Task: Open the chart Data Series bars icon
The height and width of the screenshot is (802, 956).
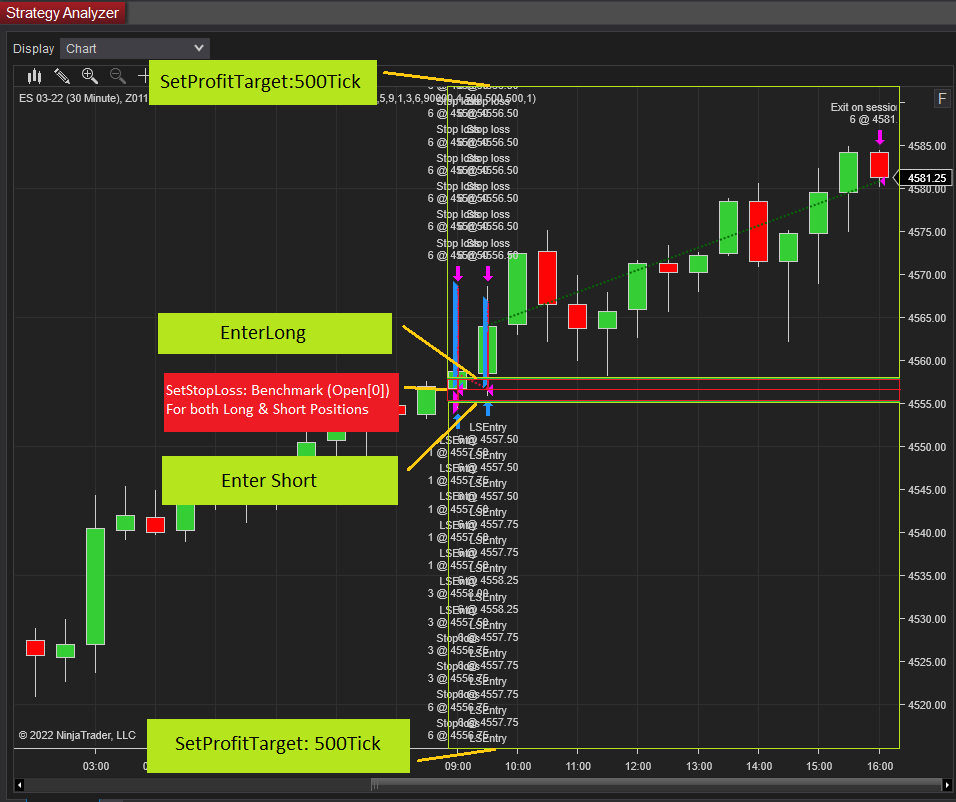Action: pyautogui.click(x=34, y=76)
